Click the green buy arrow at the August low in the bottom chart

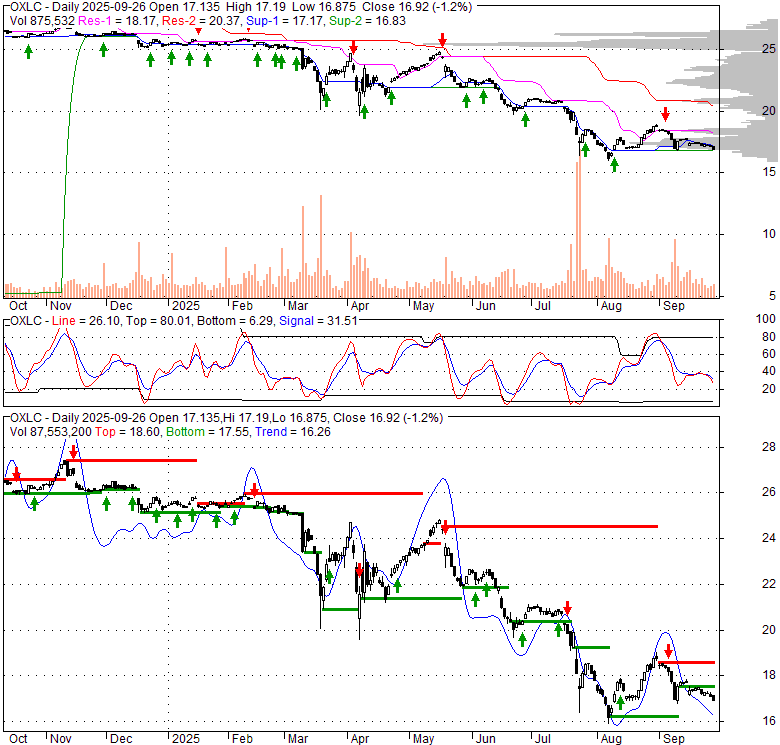(620, 703)
